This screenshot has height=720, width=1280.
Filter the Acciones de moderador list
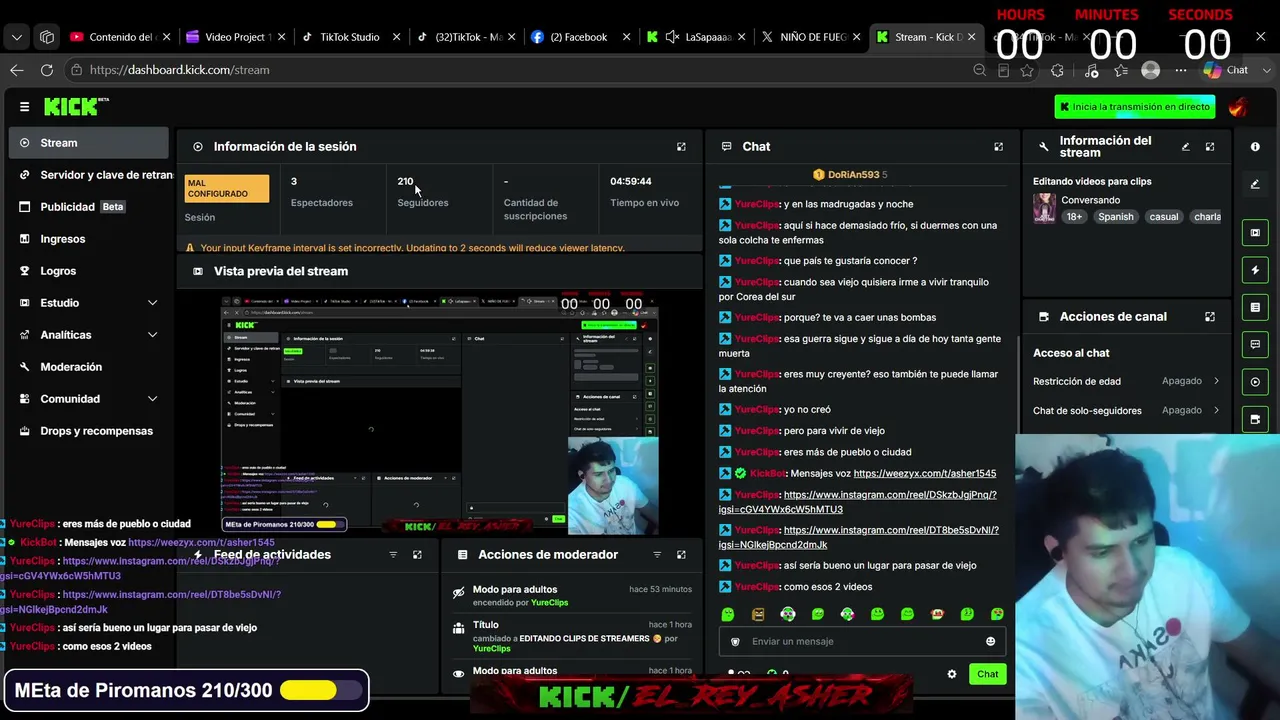(657, 555)
